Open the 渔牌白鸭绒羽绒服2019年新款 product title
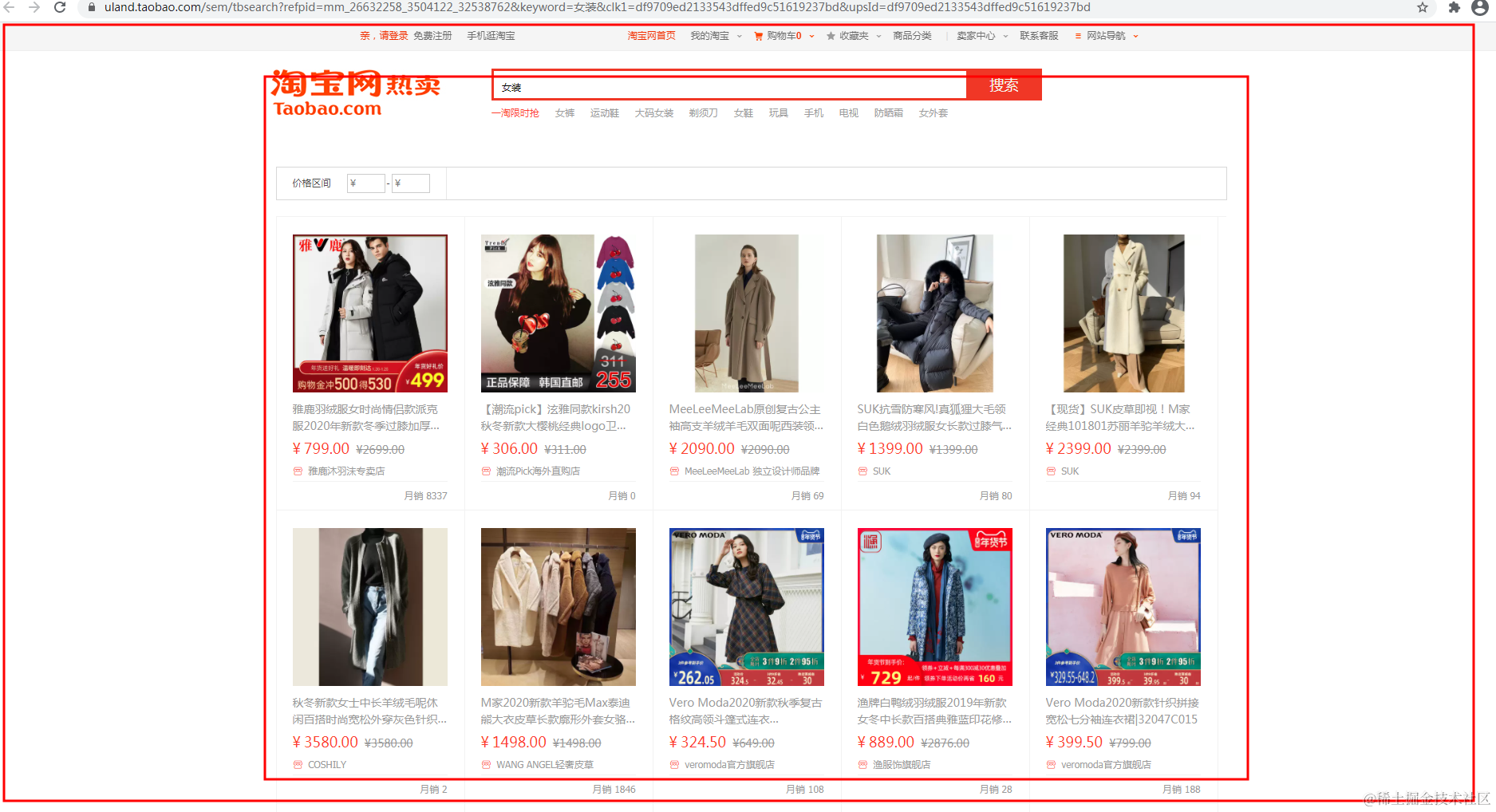Image resolution: width=1496 pixels, height=812 pixels. click(934, 711)
